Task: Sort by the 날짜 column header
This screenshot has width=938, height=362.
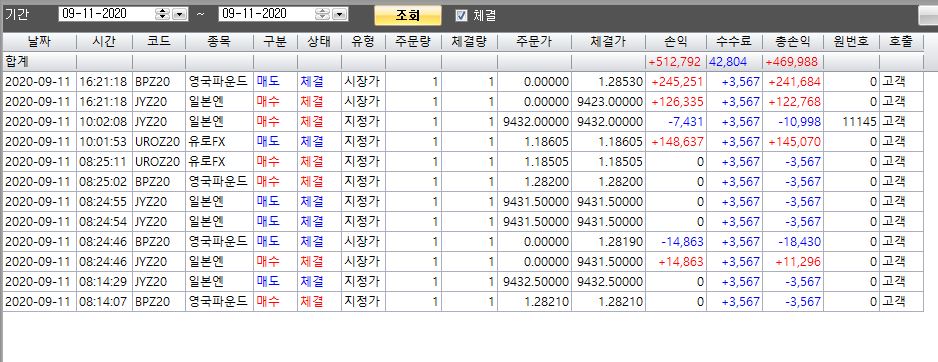Action: [x=40, y=42]
